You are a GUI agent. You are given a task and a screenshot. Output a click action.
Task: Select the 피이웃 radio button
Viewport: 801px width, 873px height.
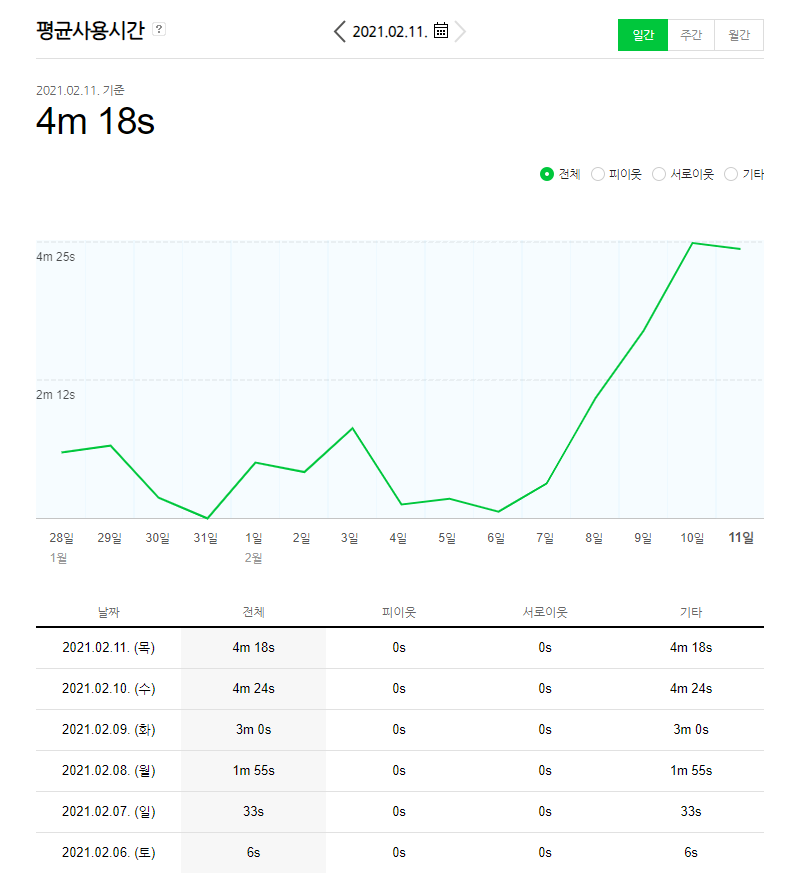click(598, 174)
